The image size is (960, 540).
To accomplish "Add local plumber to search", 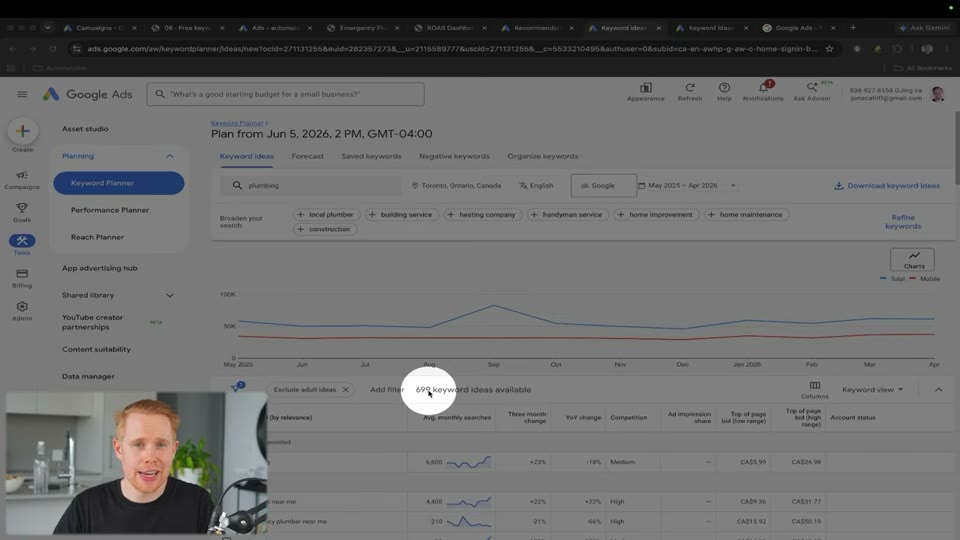I will 325,214.
